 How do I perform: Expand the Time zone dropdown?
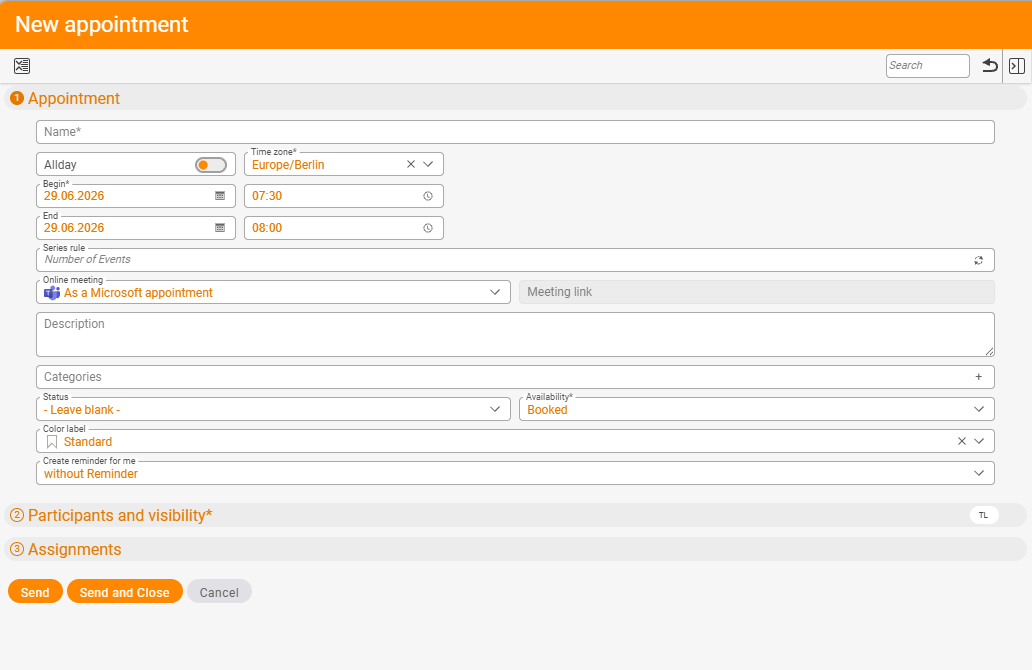coord(428,164)
